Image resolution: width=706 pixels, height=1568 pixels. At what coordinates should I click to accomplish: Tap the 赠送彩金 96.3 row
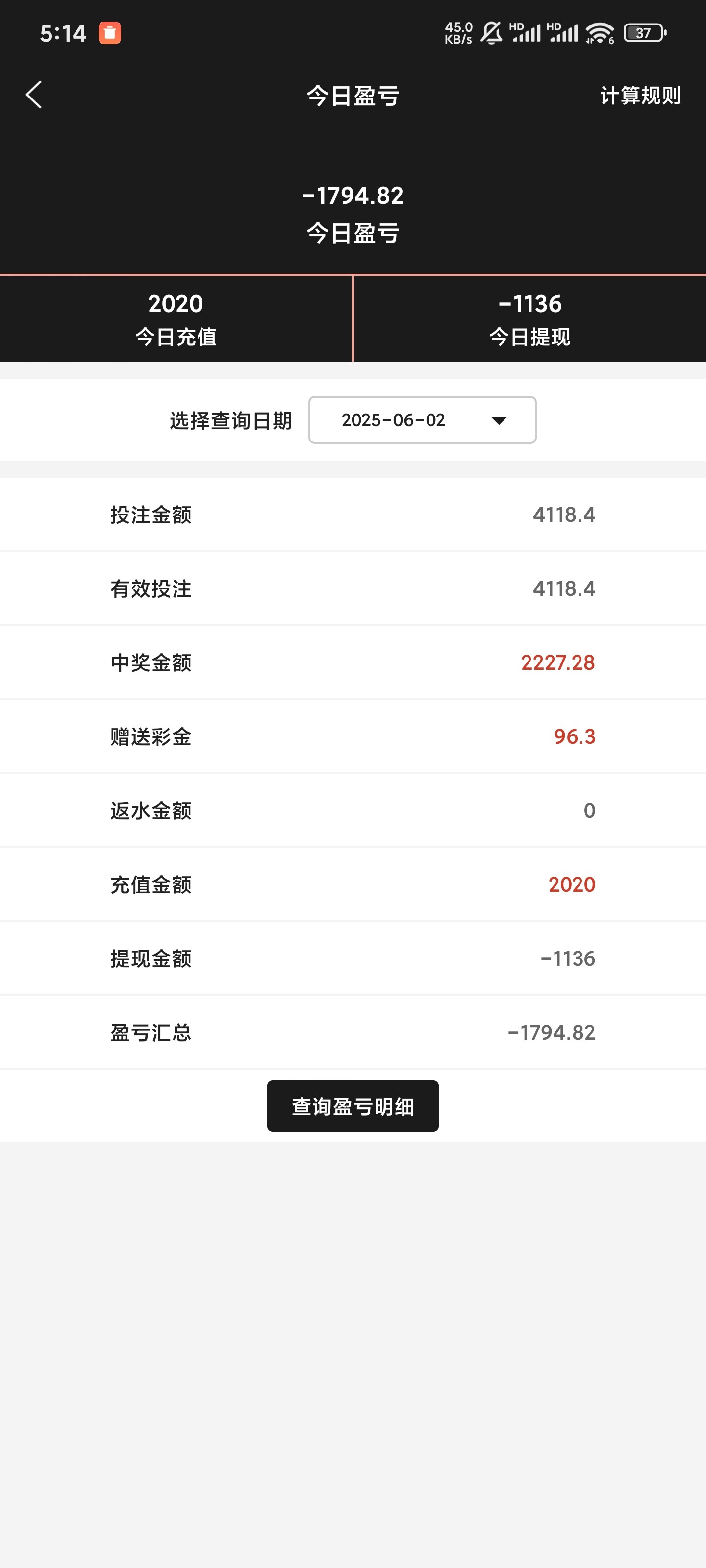point(353,736)
